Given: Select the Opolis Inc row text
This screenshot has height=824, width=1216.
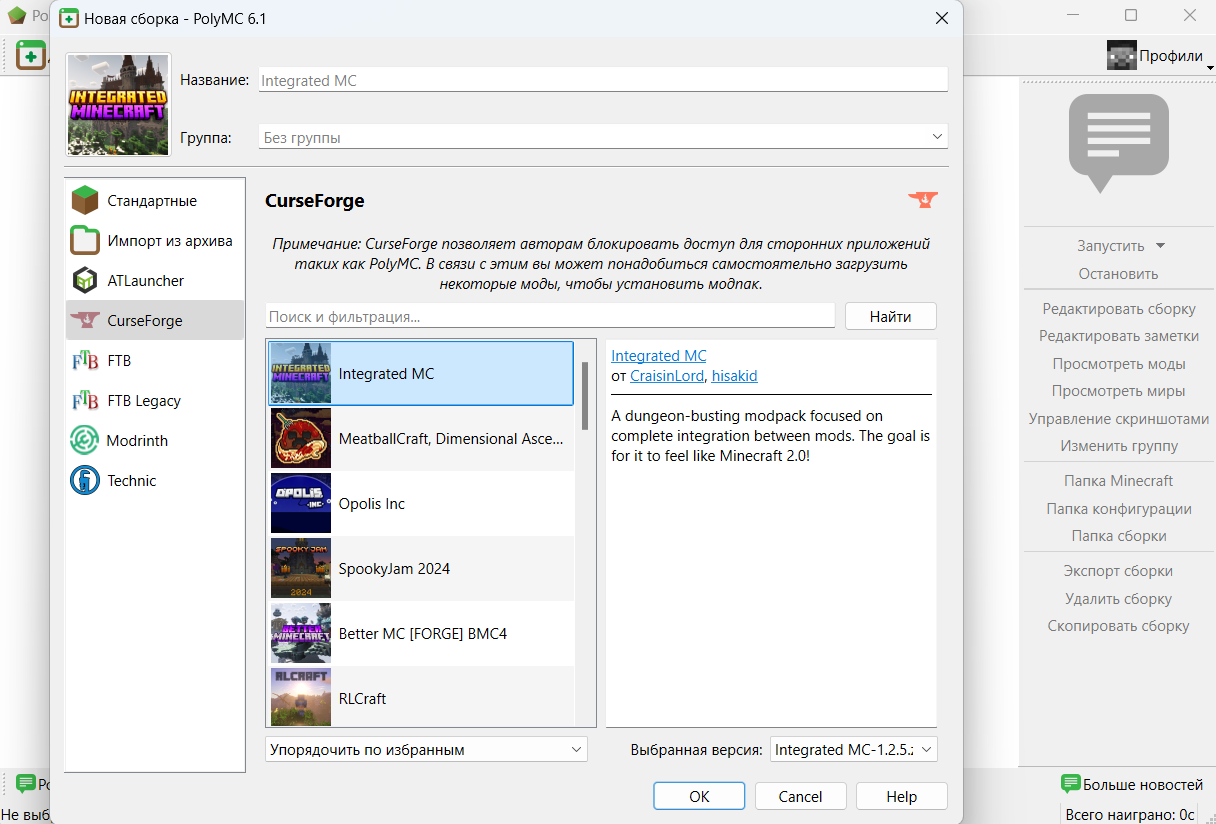Looking at the screenshot, I should point(372,503).
